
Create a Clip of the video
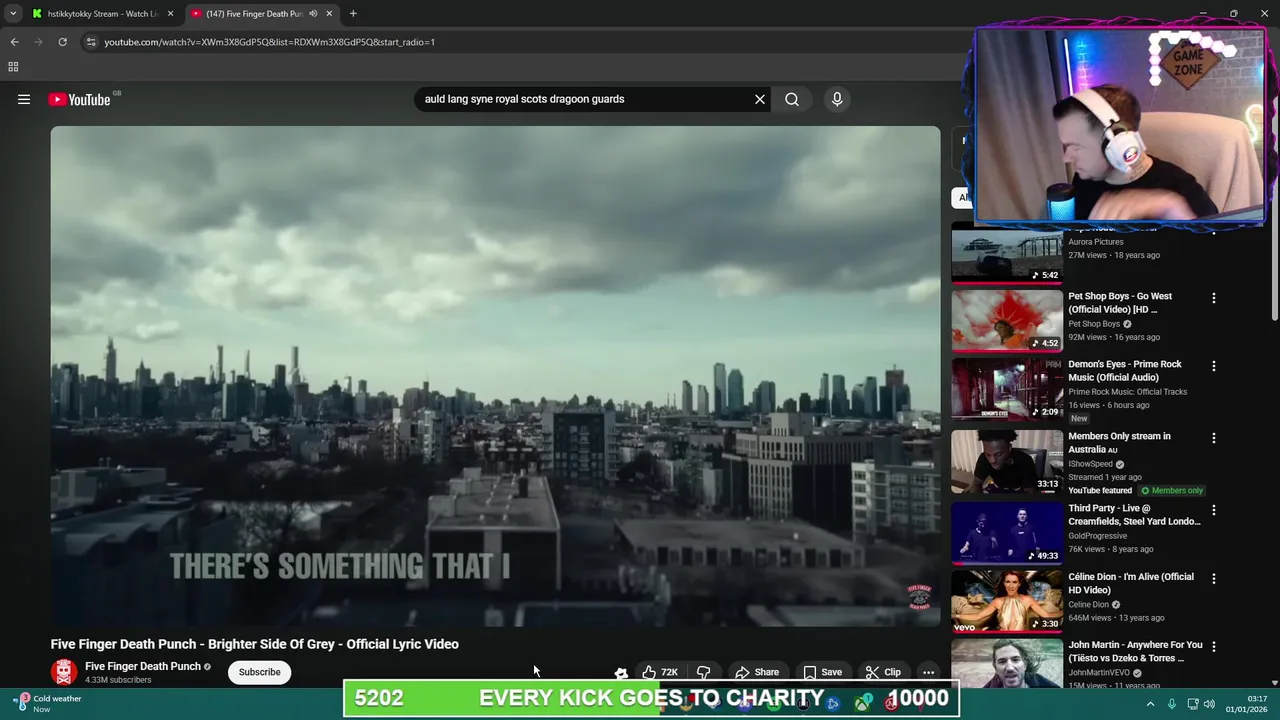(883, 672)
